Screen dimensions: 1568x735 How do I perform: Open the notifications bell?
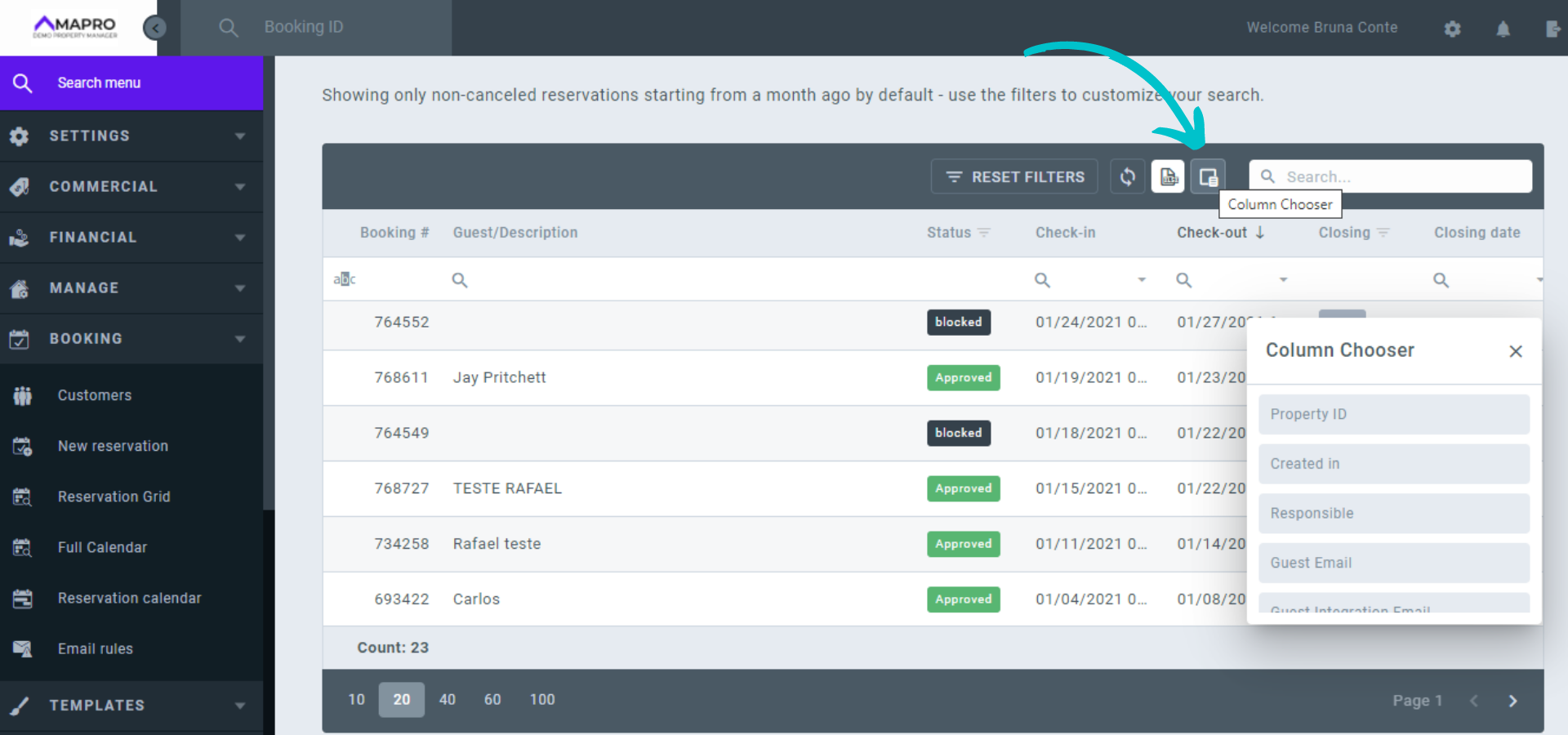1503,29
